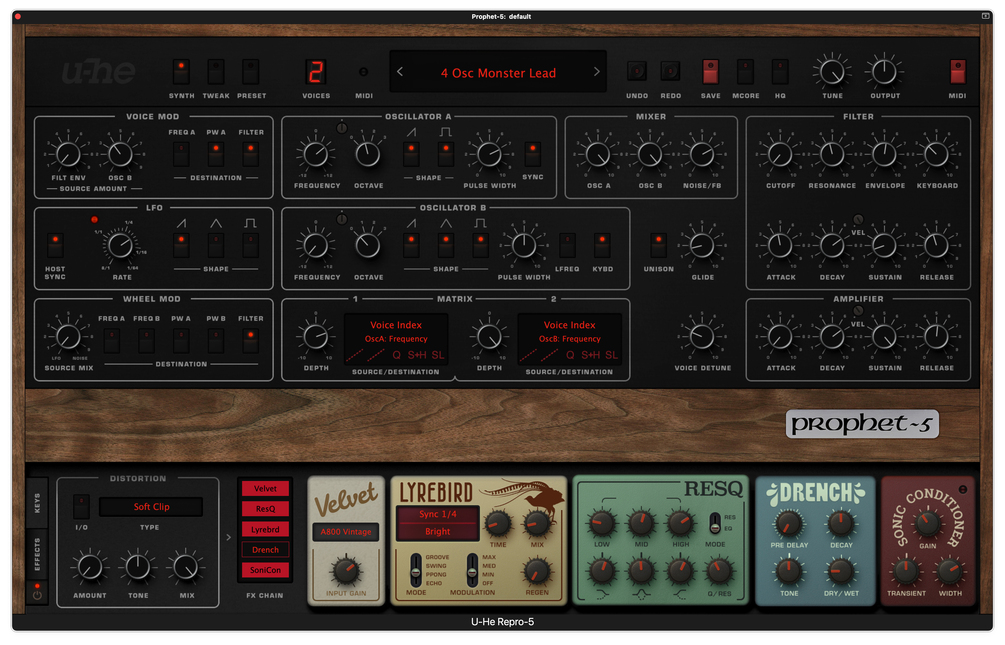Click the Velvet pedal logo
Image resolution: width=1005 pixels, height=645 pixels.
(x=346, y=499)
